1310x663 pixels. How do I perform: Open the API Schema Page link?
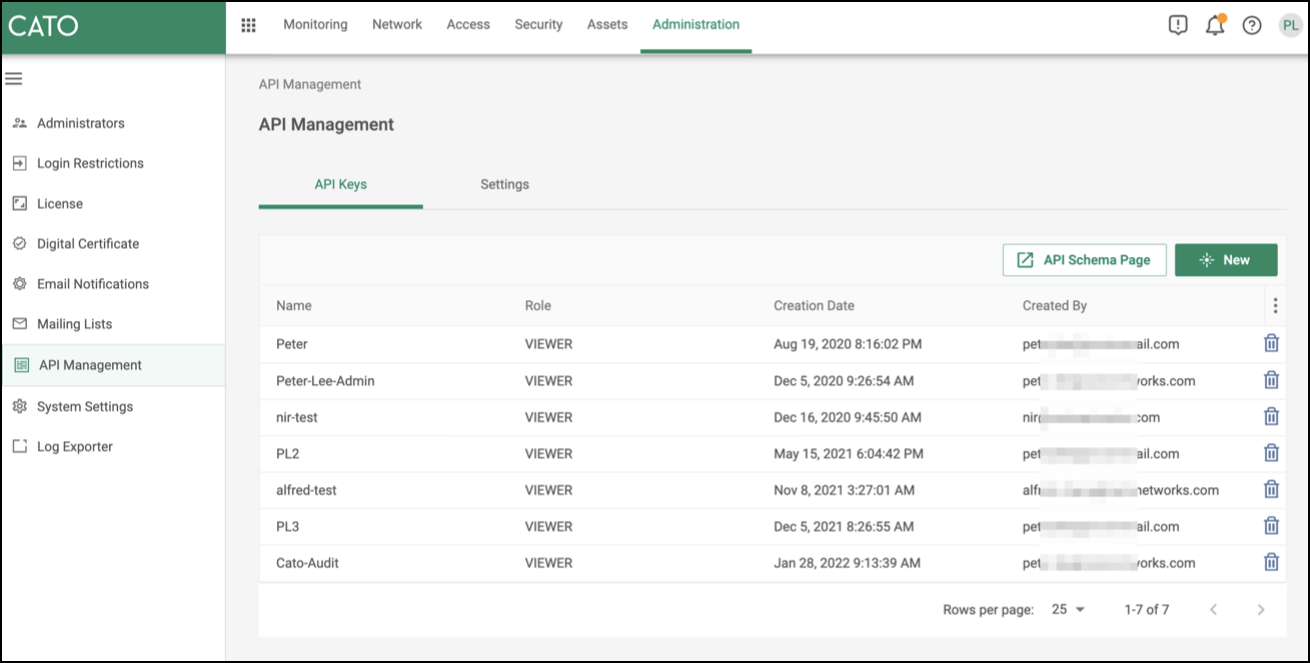pyautogui.click(x=1084, y=260)
